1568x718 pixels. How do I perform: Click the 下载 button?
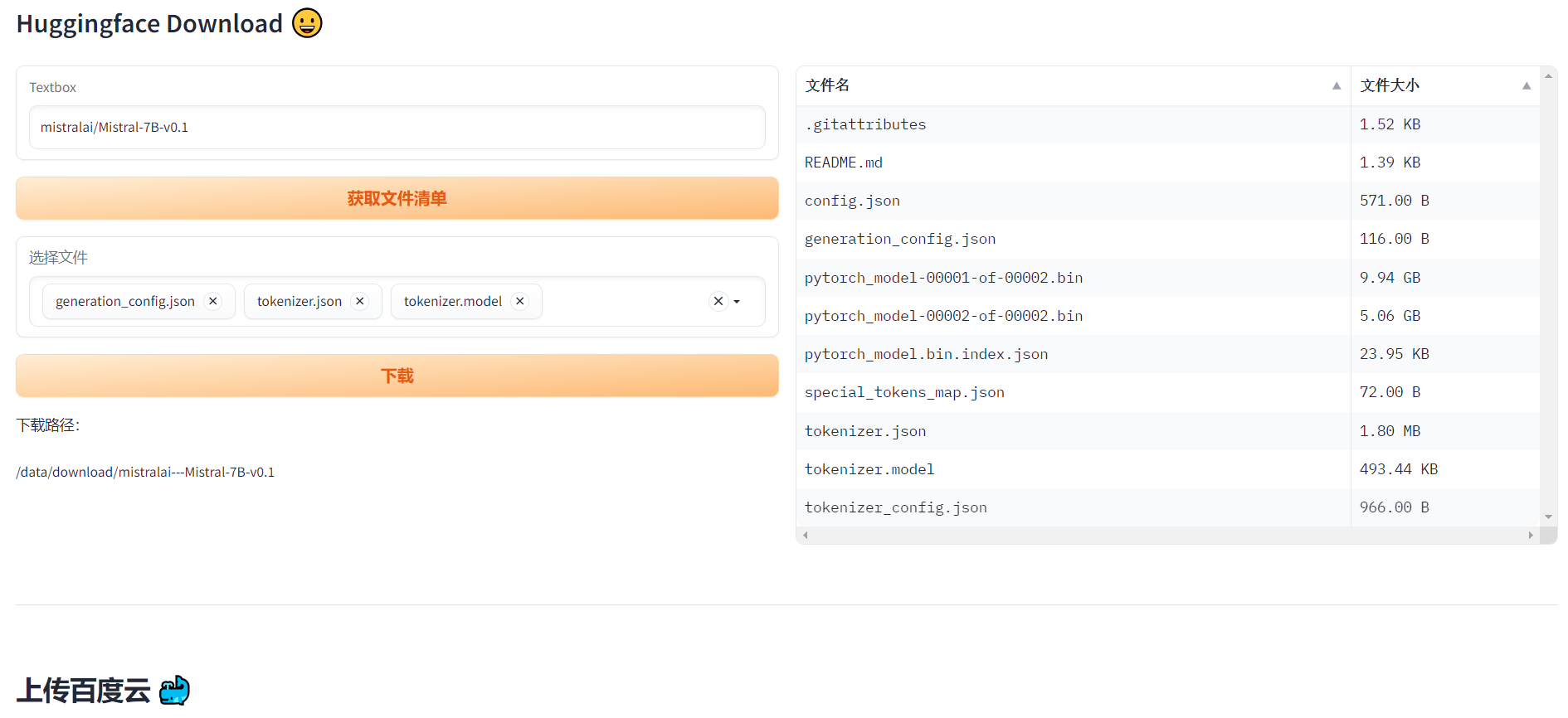[397, 376]
